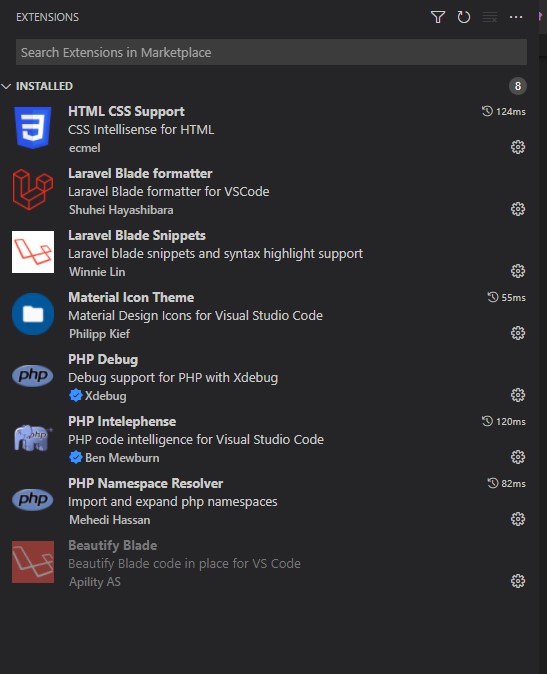Image resolution: width=547 pixels, height=674 pixels.
Task: Open the Beautify Blade manage gear
Action: 518,581
